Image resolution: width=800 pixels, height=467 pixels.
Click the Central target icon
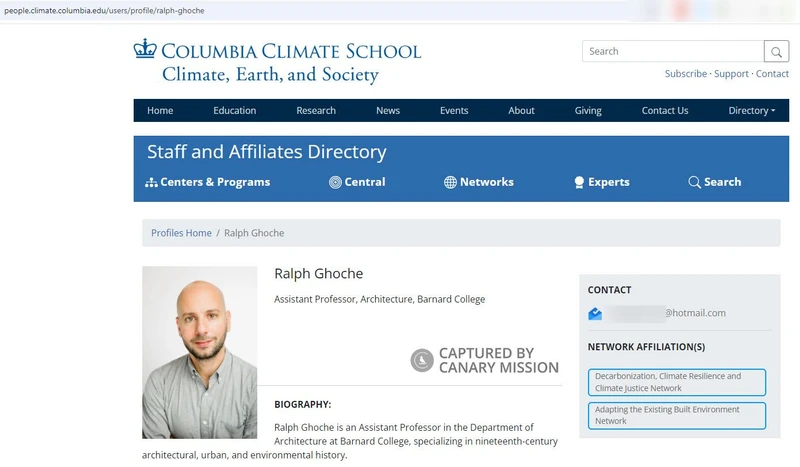pos(335,182)
